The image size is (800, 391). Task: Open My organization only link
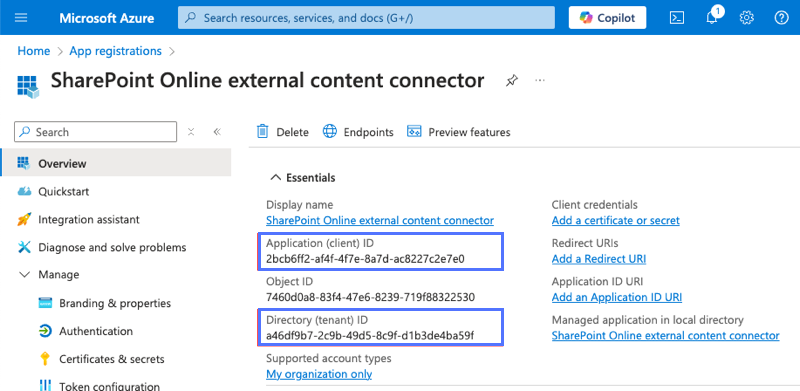pyautogui.click(x=319, y=374)
